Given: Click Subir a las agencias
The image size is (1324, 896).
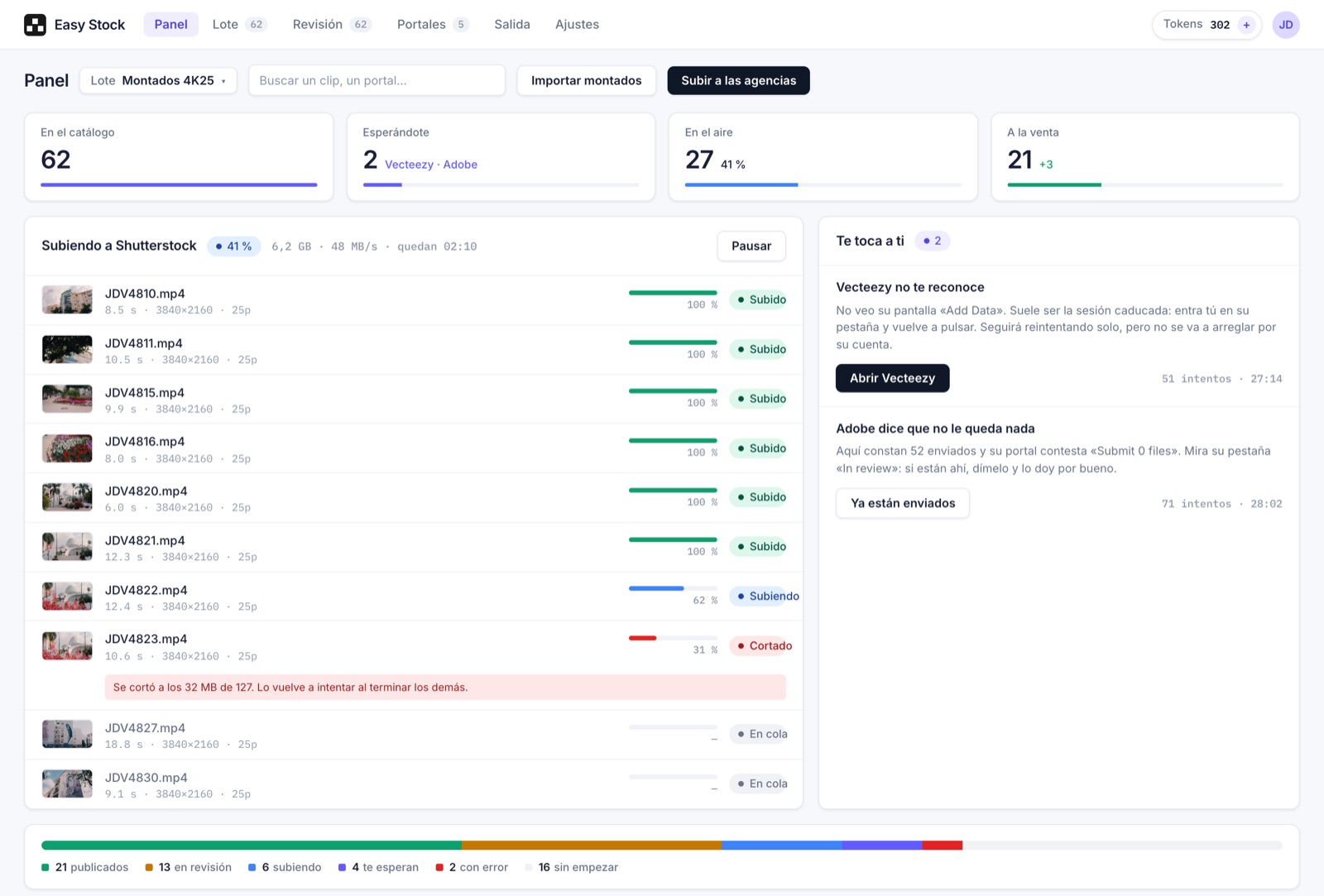Looking at the screenshot, I should pyautogui.click(x=738, y=80).
